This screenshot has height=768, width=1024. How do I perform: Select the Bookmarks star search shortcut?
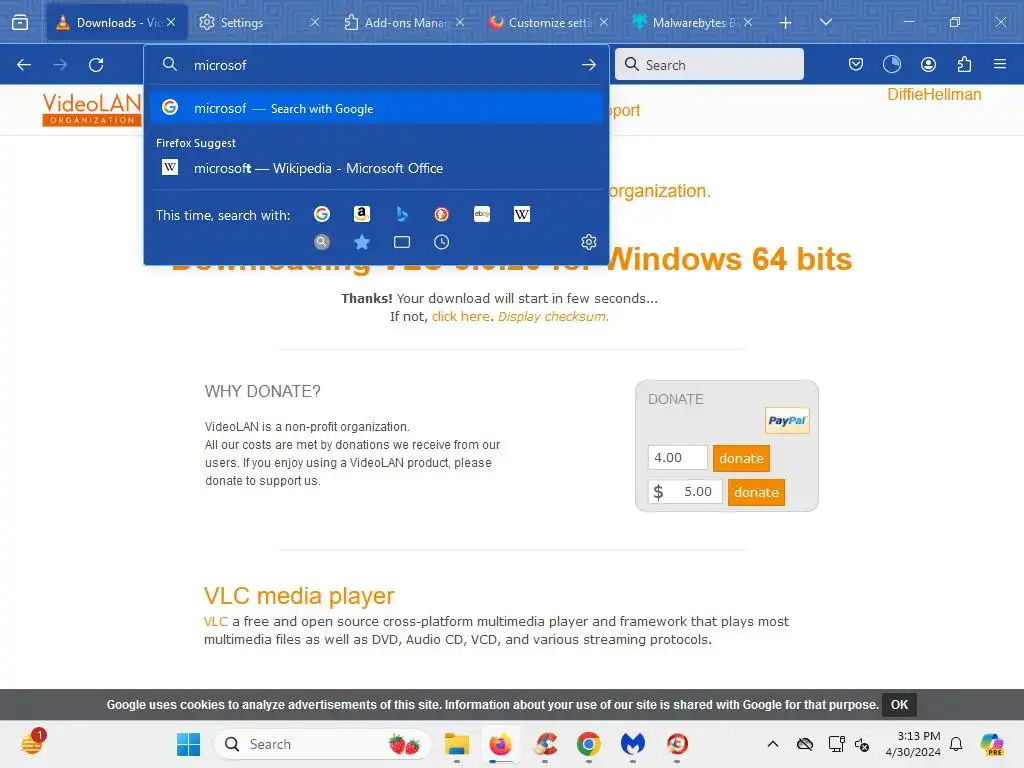tap(362, 242)
